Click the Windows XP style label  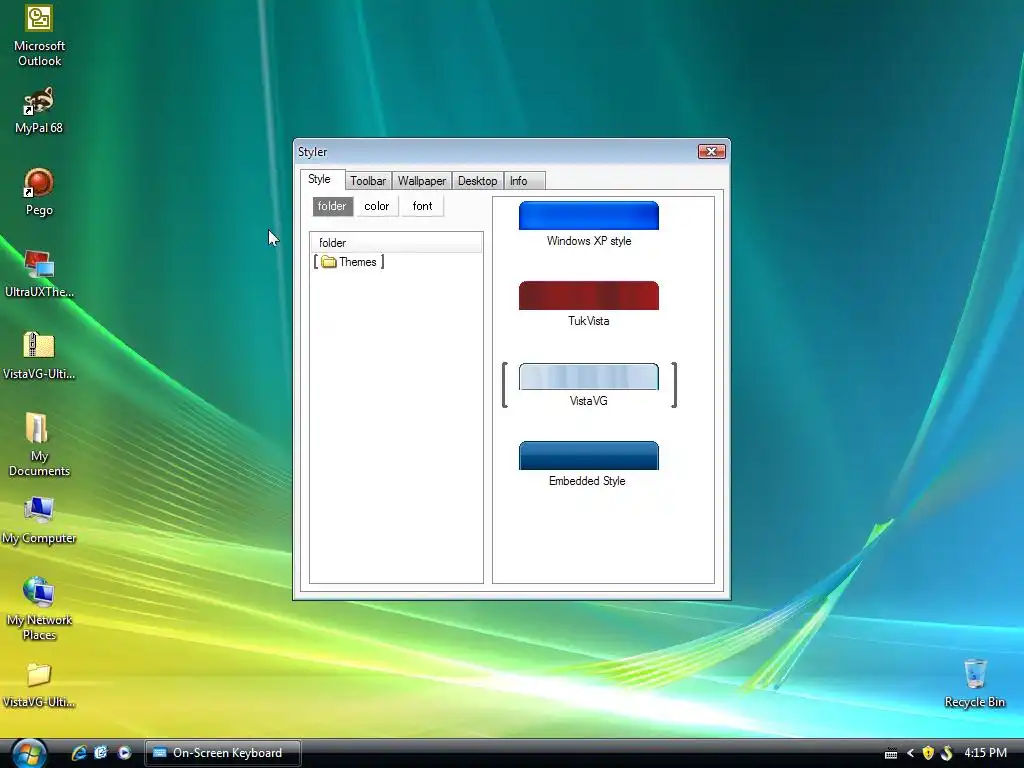coord(589,241)
